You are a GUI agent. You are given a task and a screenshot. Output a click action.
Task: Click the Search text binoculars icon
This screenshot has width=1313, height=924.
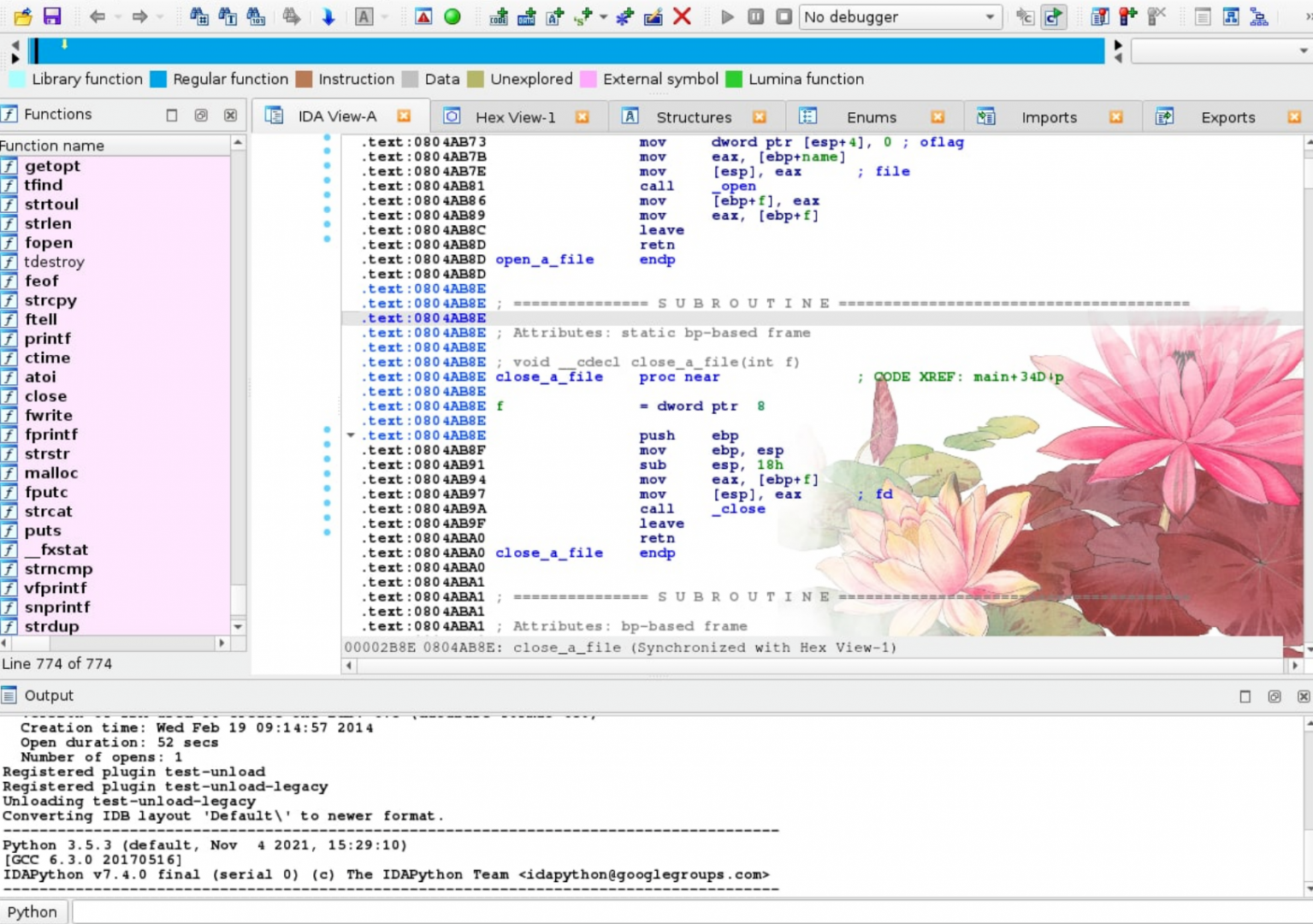tap(228, 16)
